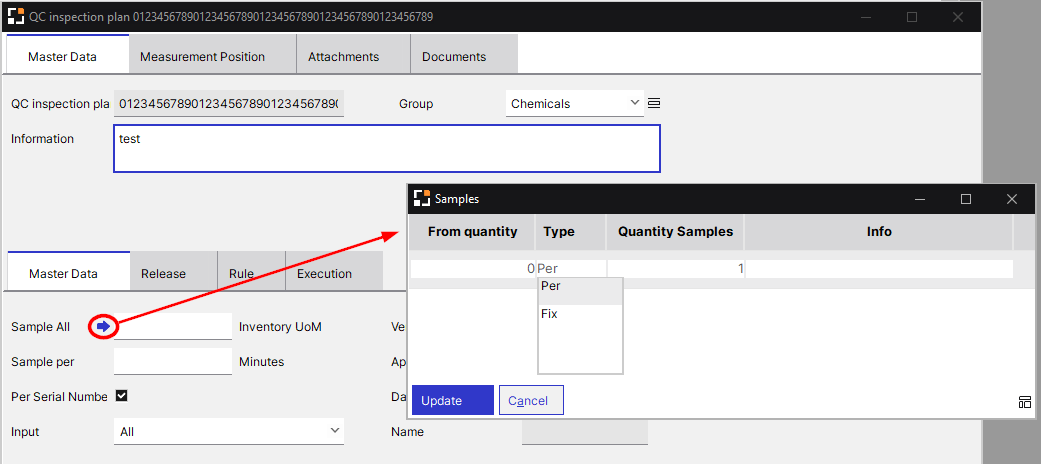Click the QC inspection plan window logo icon
This screenshot has height=464, width=1041.
(x=16, y=17)
